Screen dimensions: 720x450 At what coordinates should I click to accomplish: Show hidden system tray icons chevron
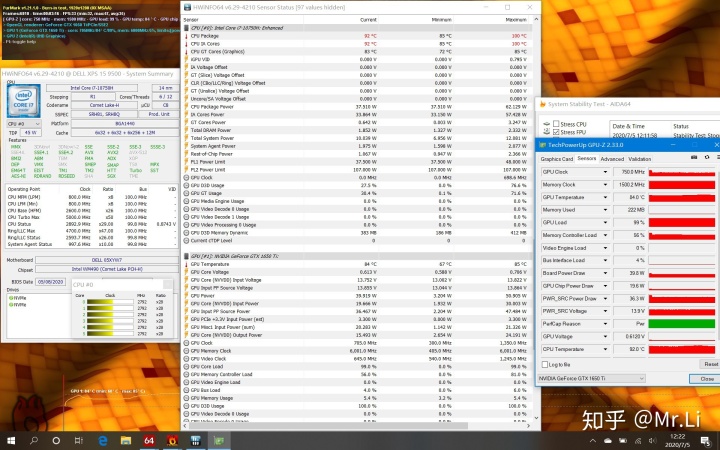(x=593, y=441)
